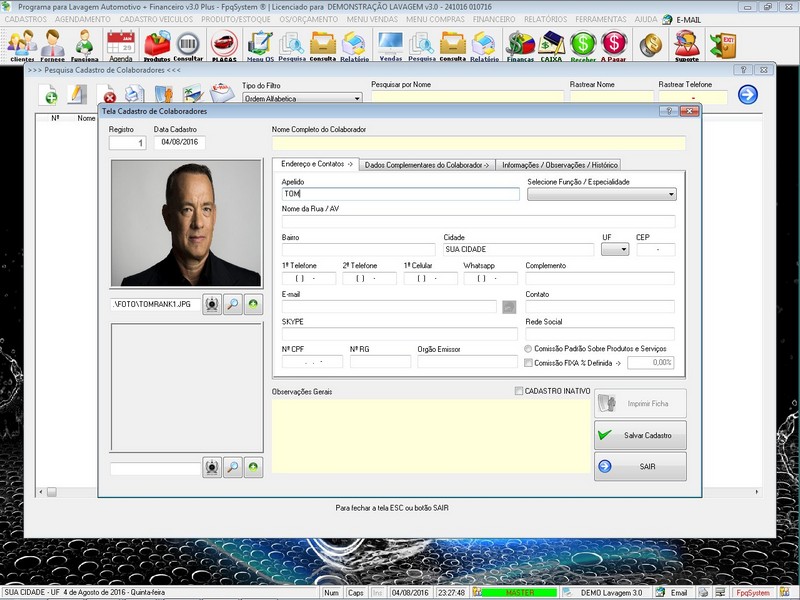Switch to Dados Complementares do Colaborador tab
The width and height of the screenshot is (800, 600).
(427, 165)
